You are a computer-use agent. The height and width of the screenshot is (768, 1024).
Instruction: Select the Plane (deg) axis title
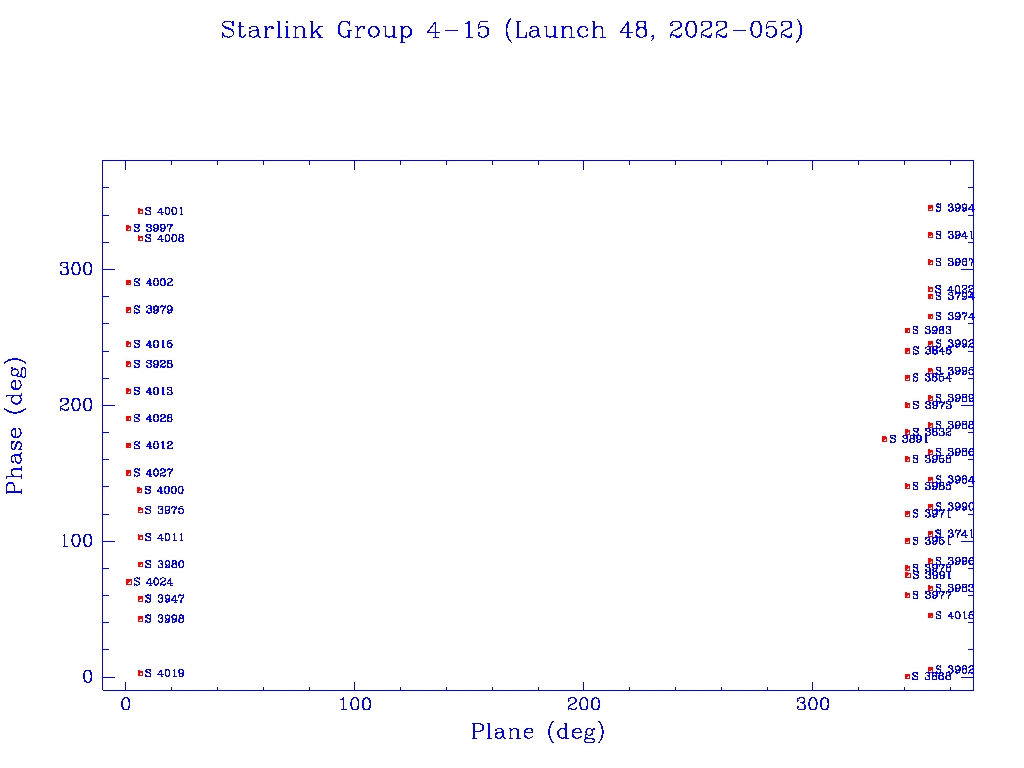[538, 731]
